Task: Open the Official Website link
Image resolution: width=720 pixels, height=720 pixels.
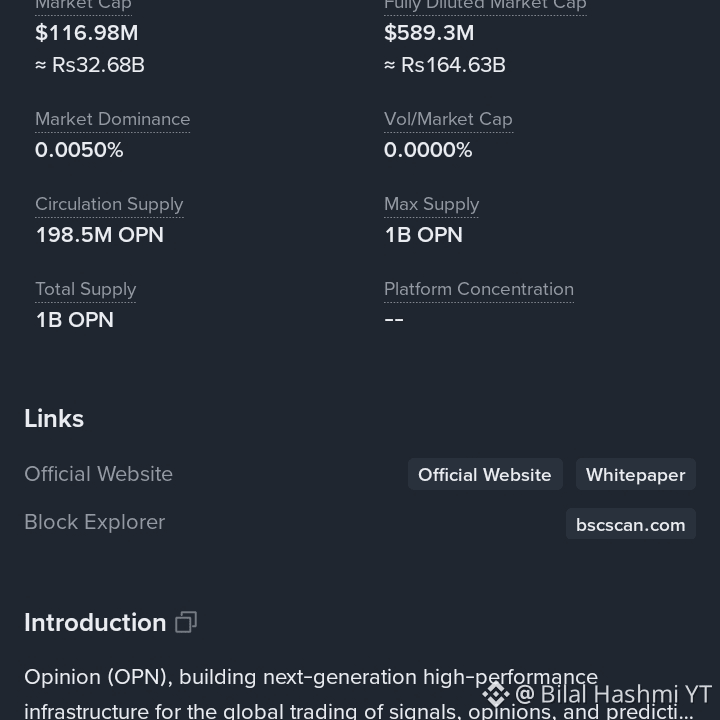Action: pos(485,474)
